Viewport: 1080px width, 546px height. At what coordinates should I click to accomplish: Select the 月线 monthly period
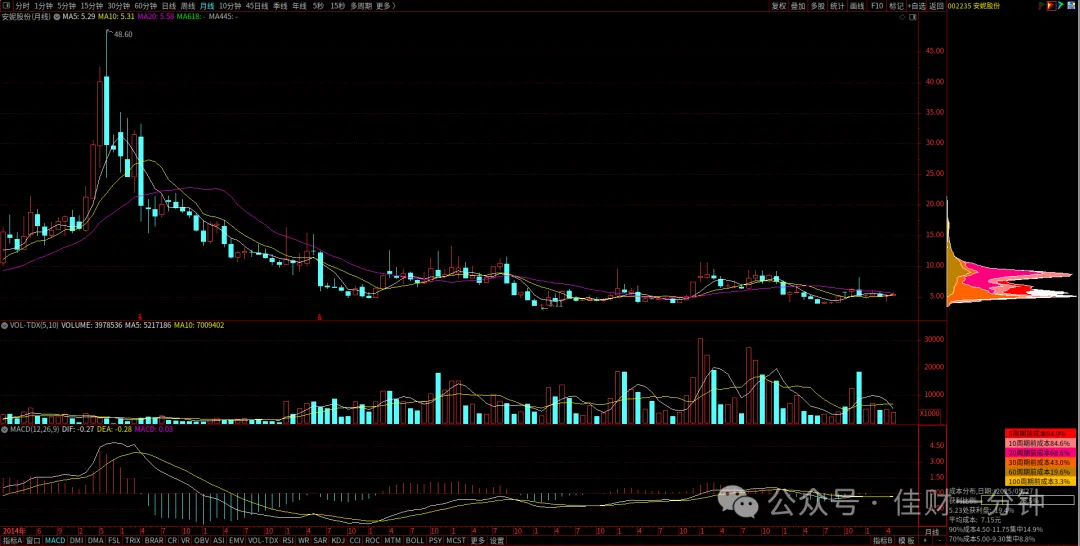207,6
